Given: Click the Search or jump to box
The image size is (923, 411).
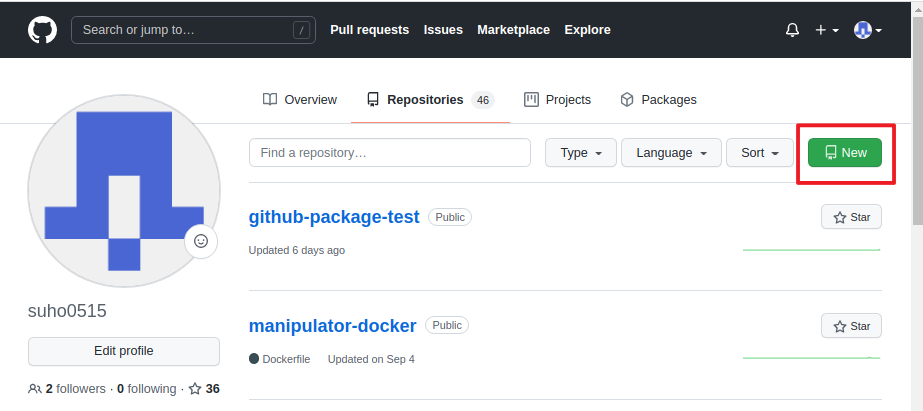Looking at the screenshot, I should [193, 30].
